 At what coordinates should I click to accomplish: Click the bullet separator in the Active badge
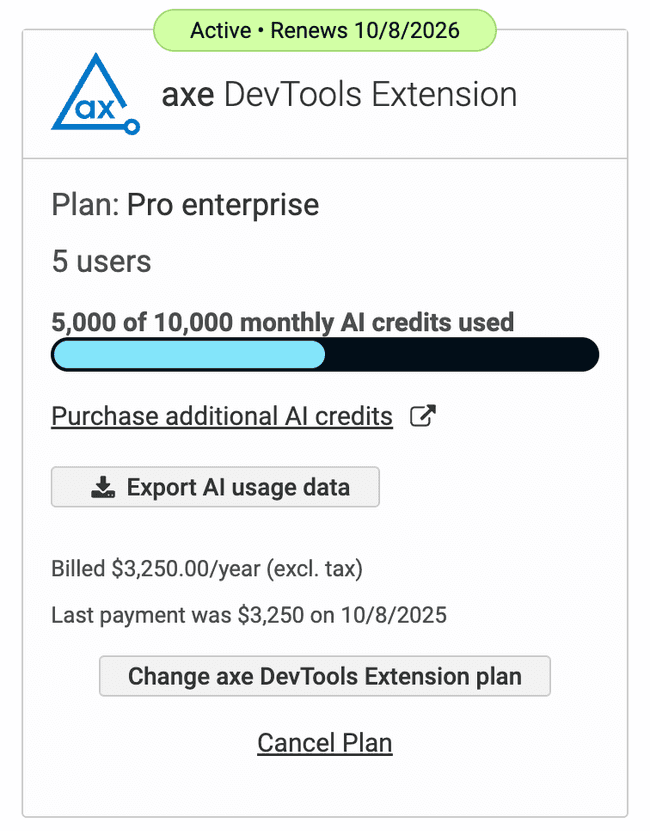point(262,31)
